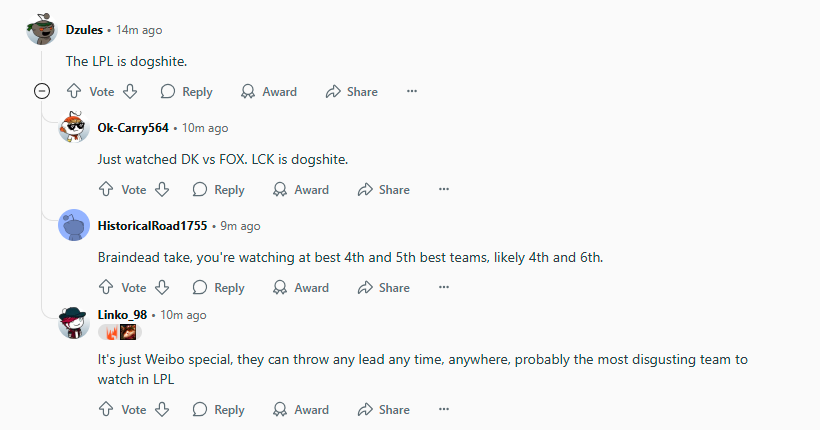The image size is (820, 430).
Task: Click Linko_98's avatar image
Action: [74, 323]
